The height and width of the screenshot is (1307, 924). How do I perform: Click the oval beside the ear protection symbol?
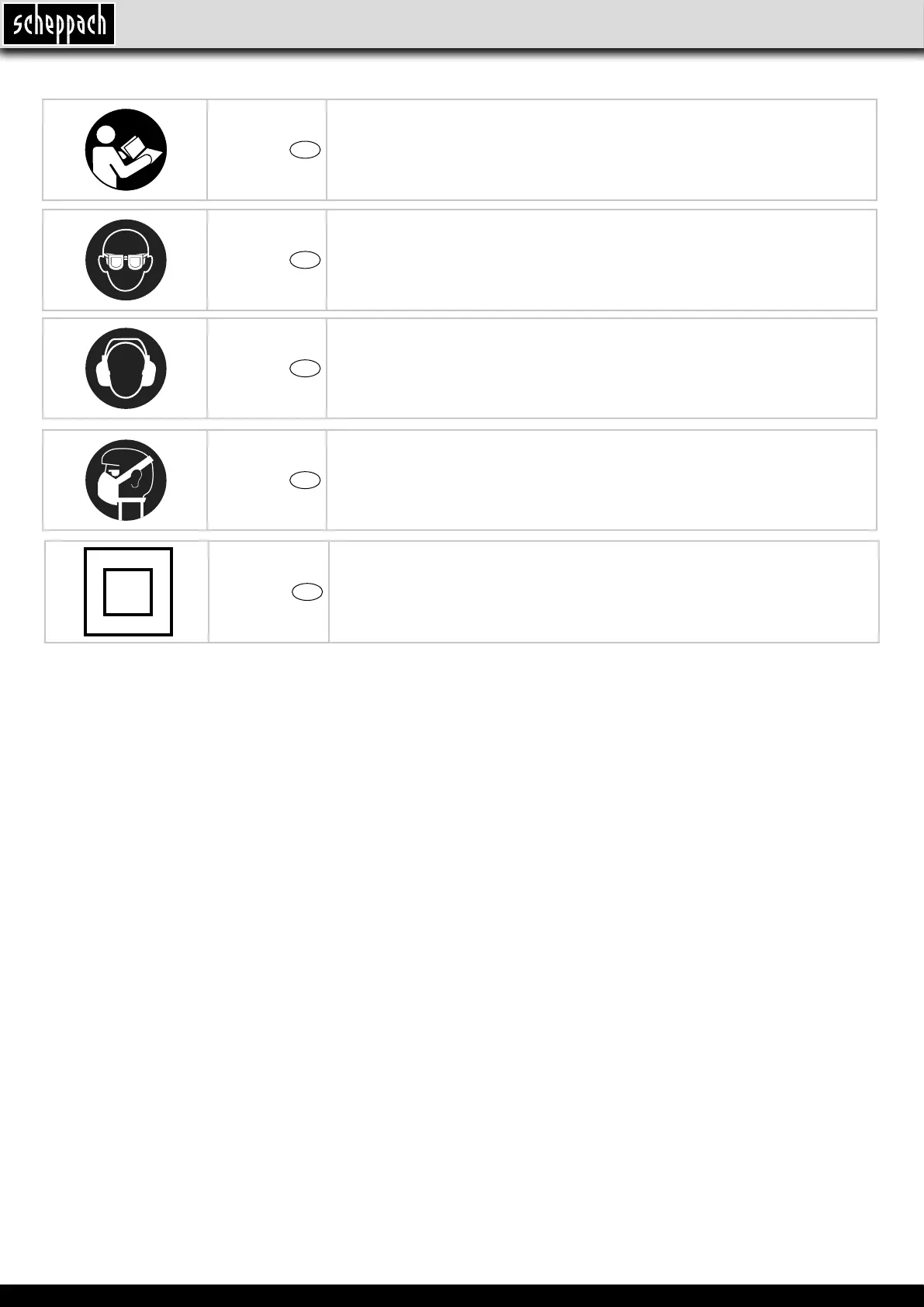pyautogui.click(x=305, y=369)
